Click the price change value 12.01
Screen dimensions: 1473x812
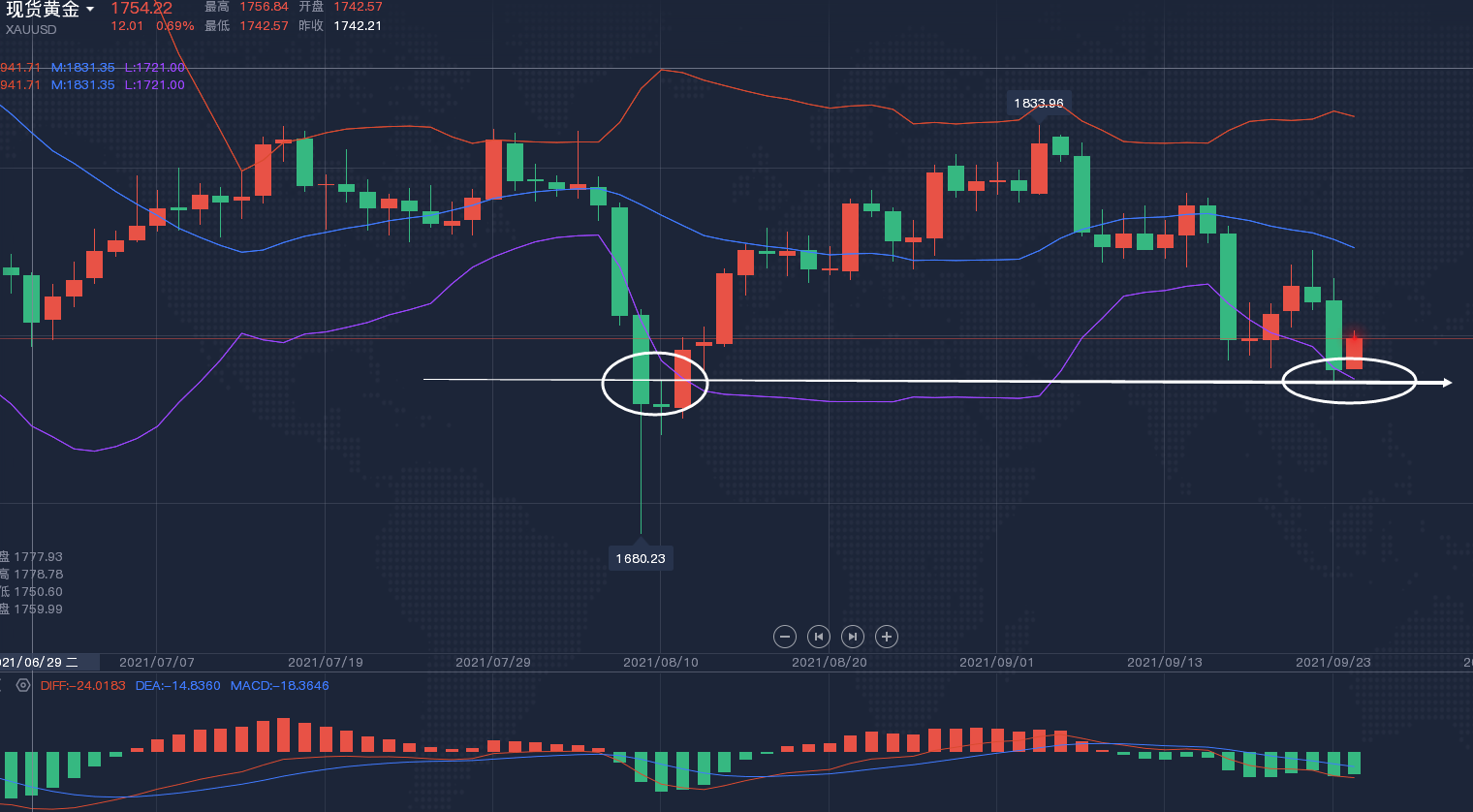pos(127,26)
